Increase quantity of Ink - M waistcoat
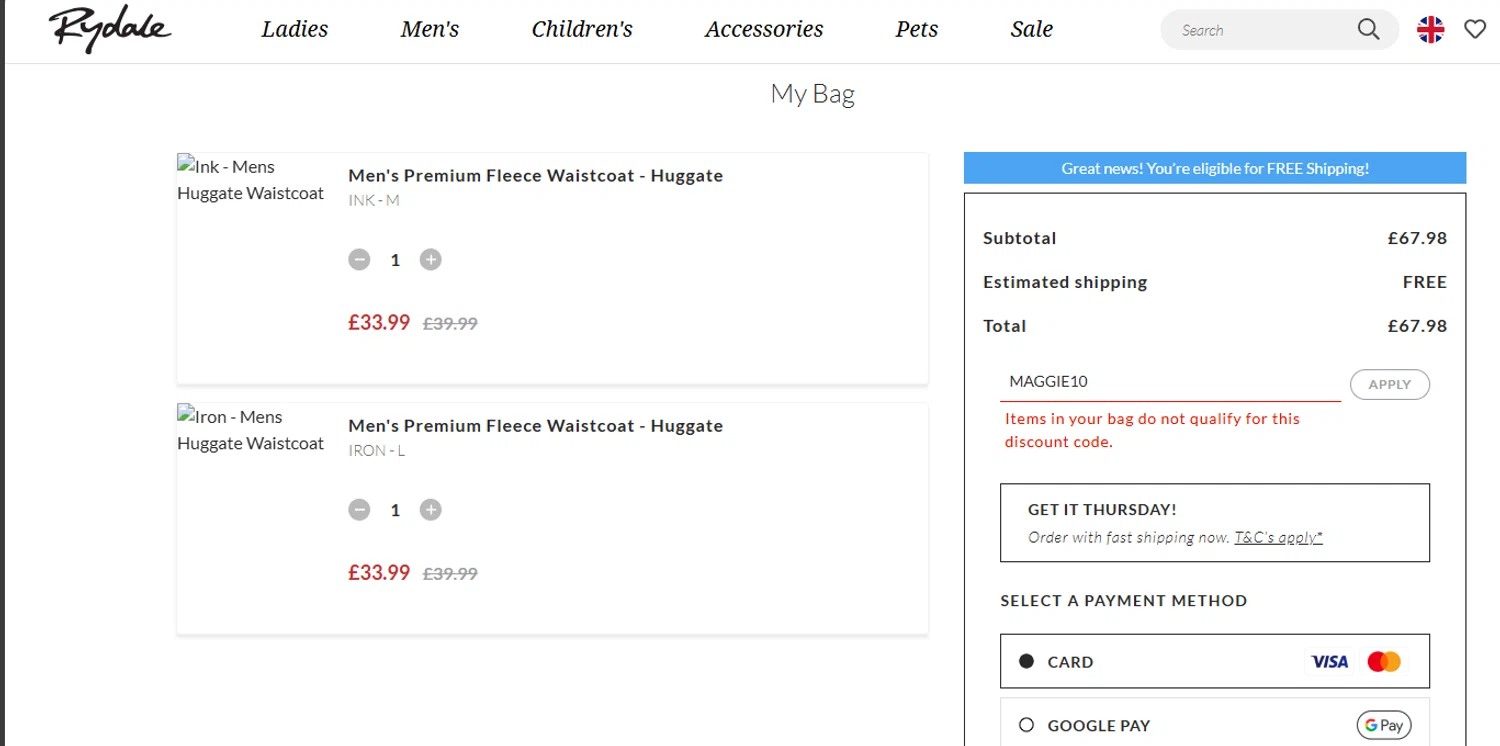This screenshot has height=746, width=1500. (x=430, y=260)
